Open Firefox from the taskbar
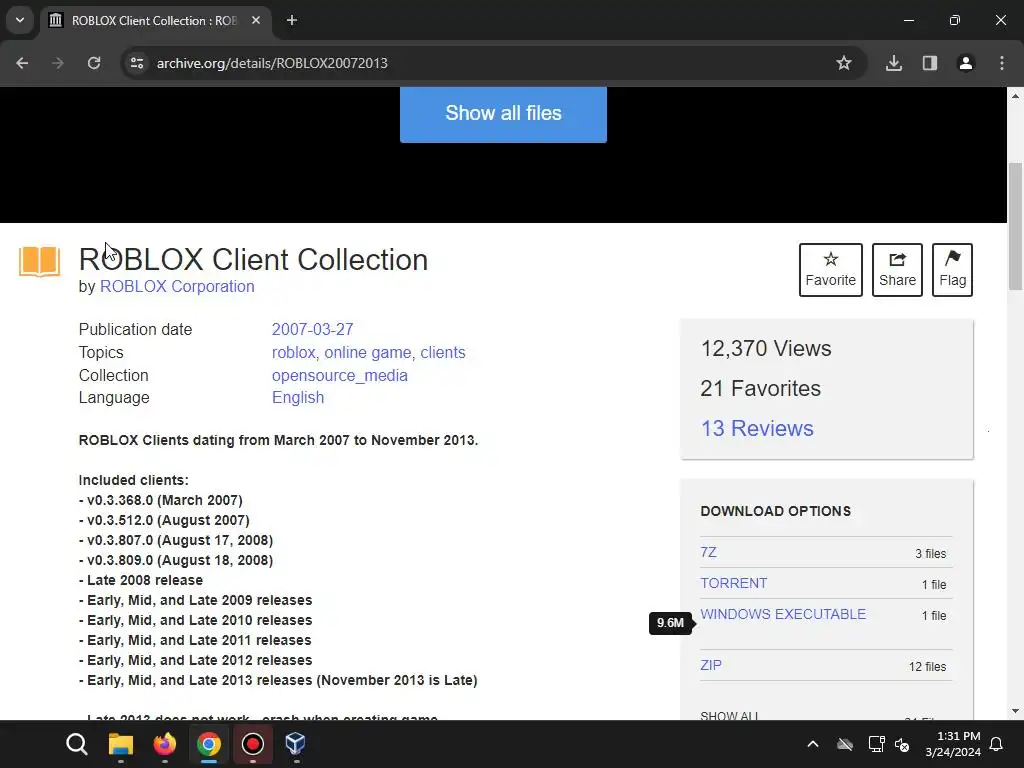The width and height of the screenshot is (1024, 768). click(x=165, y=744)
